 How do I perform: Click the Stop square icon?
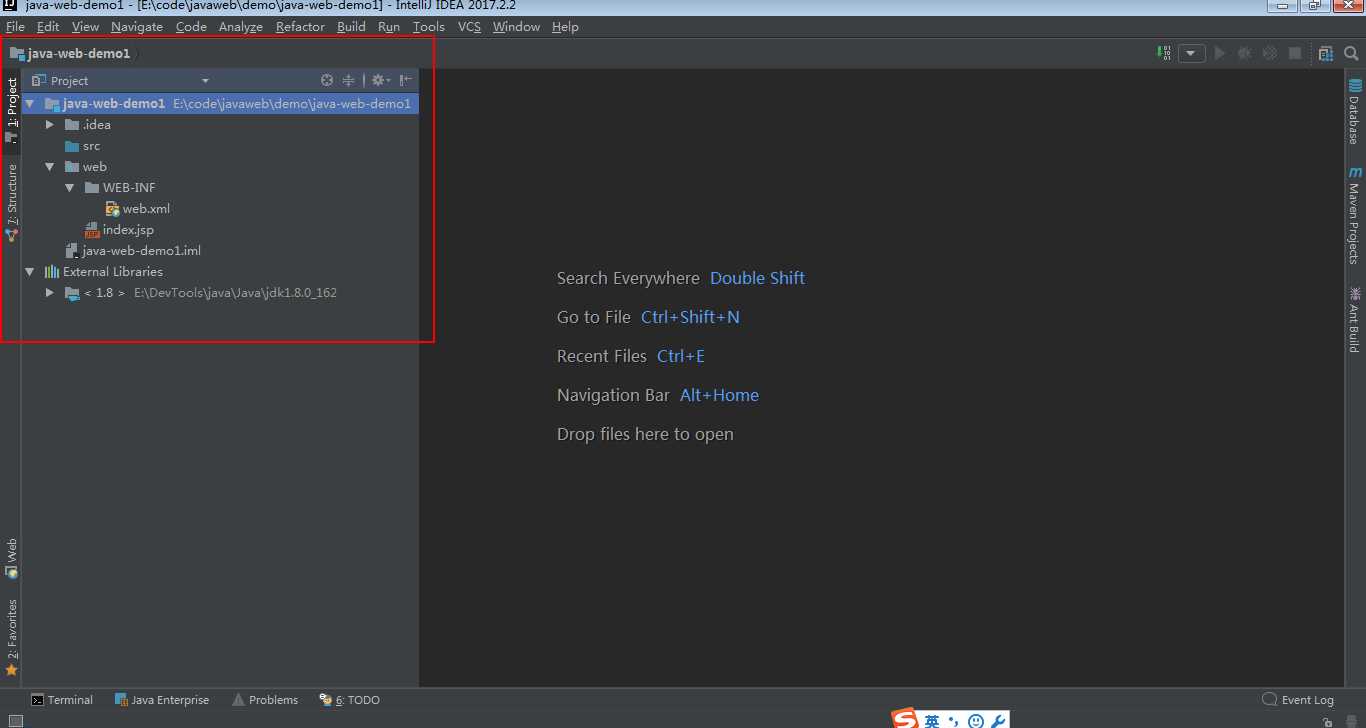tap(1295, 53)
